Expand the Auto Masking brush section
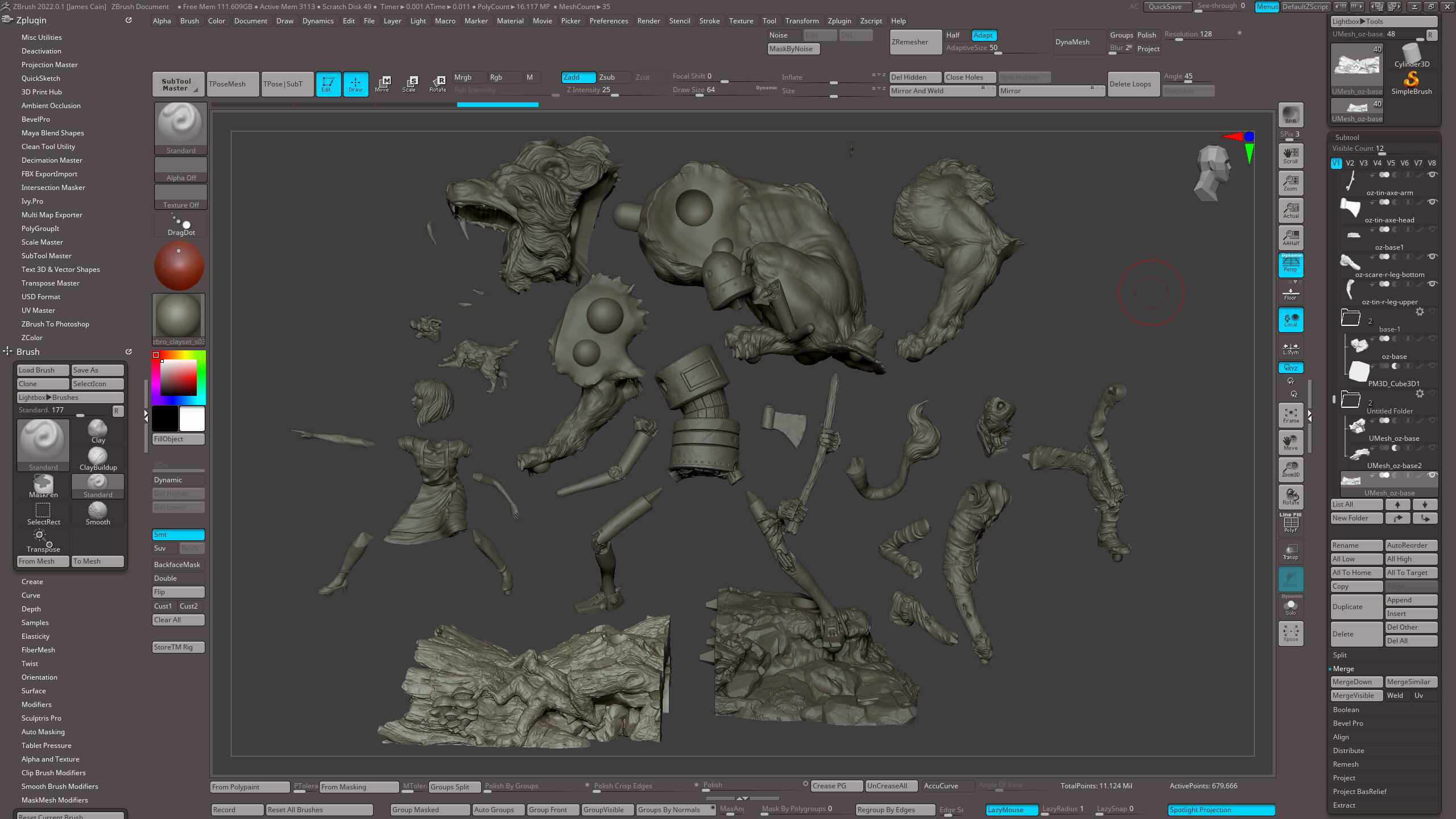This screenshot has height=819, width=1456. [x=43, y=732]
